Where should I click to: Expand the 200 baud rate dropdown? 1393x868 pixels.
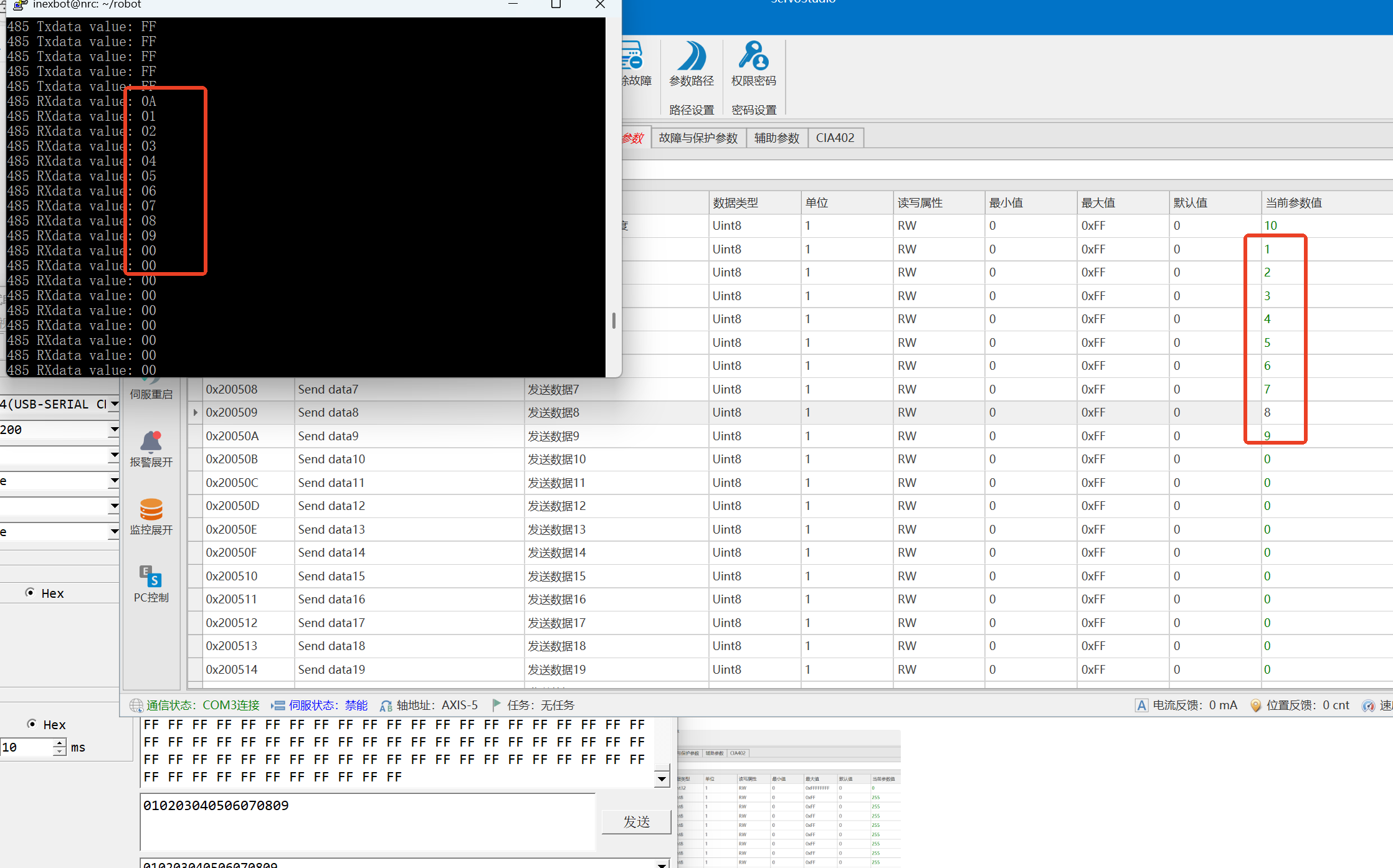114,430
